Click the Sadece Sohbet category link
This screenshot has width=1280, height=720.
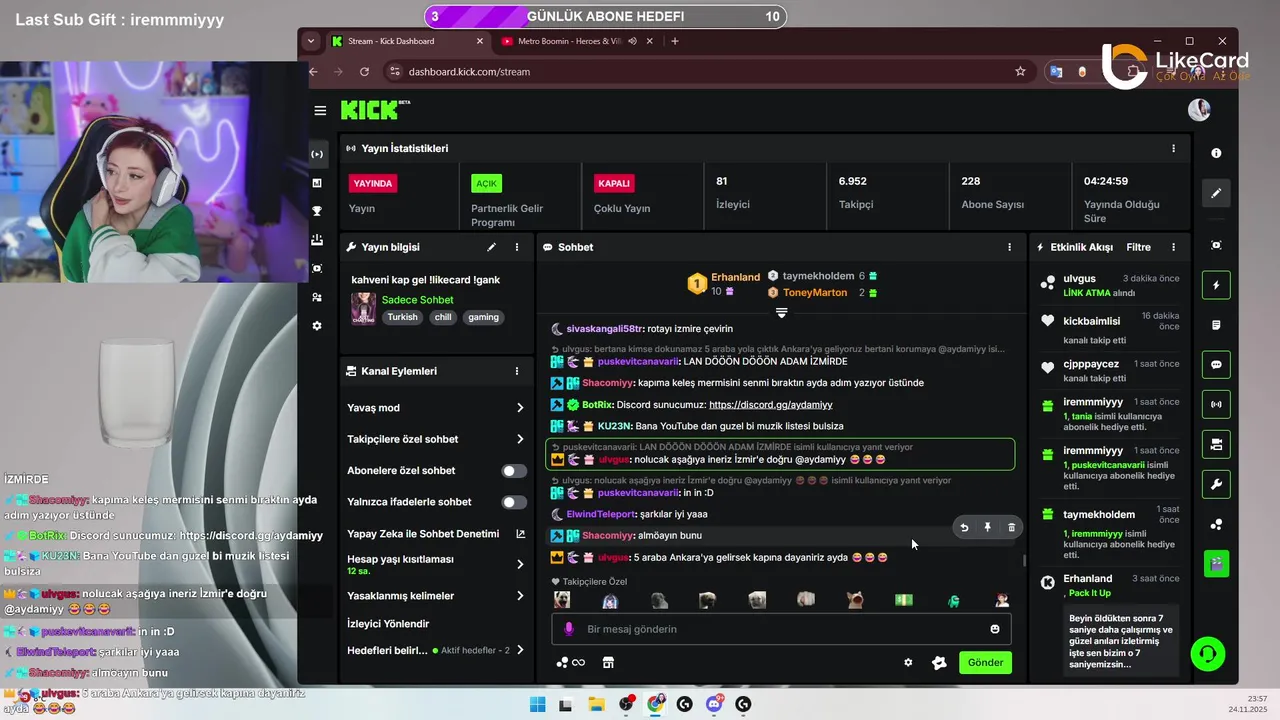click(417, 300)
